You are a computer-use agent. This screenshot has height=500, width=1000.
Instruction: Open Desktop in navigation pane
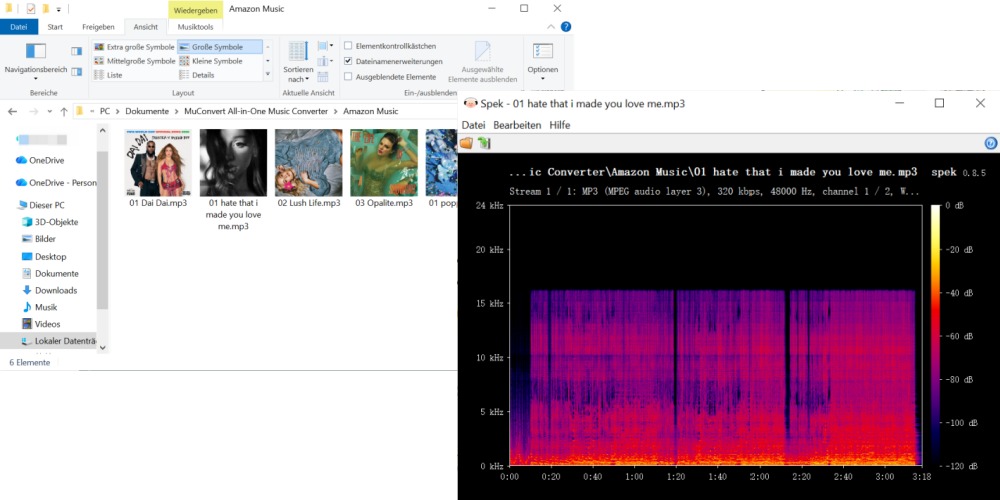pyautogui.click(x=50, y=256)
